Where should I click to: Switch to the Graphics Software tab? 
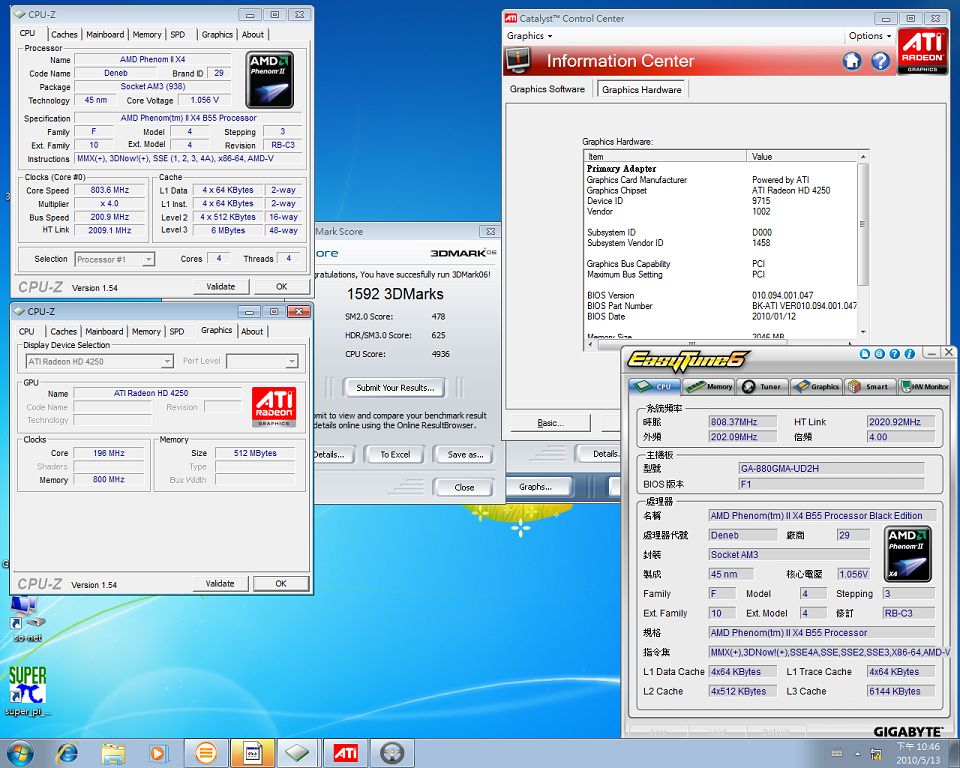pos(547,89)
